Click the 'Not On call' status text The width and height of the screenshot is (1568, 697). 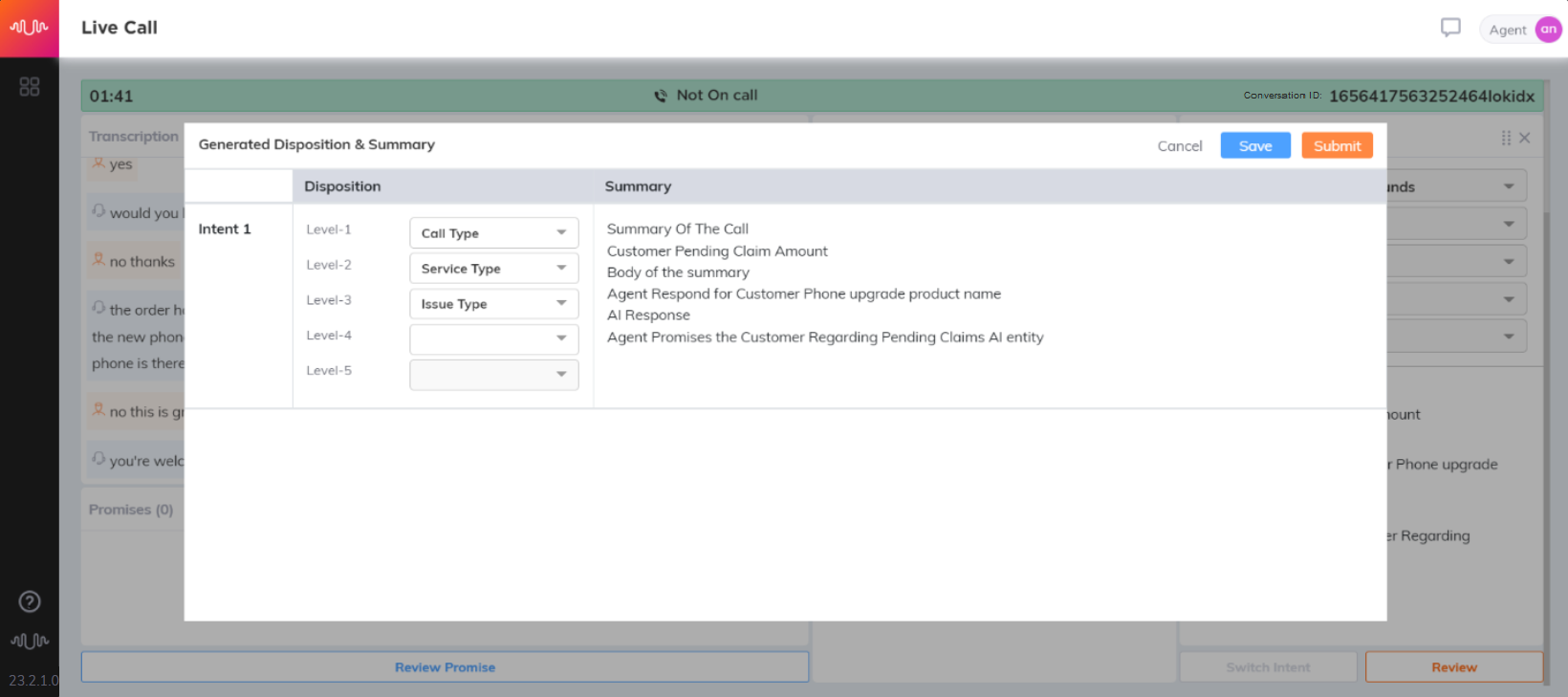(717, 95)
